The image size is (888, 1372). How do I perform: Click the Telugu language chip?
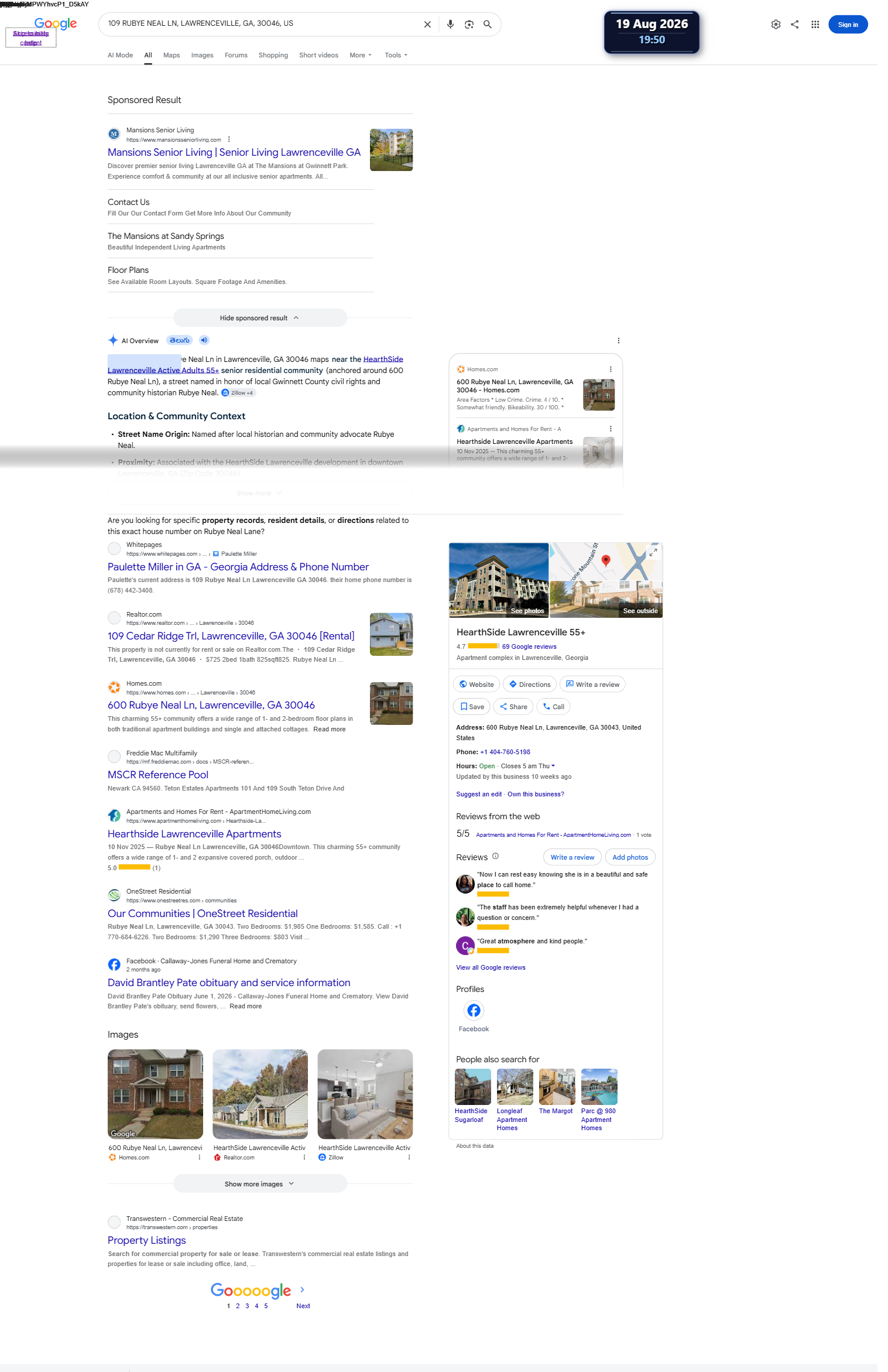(x=180, y=340)
